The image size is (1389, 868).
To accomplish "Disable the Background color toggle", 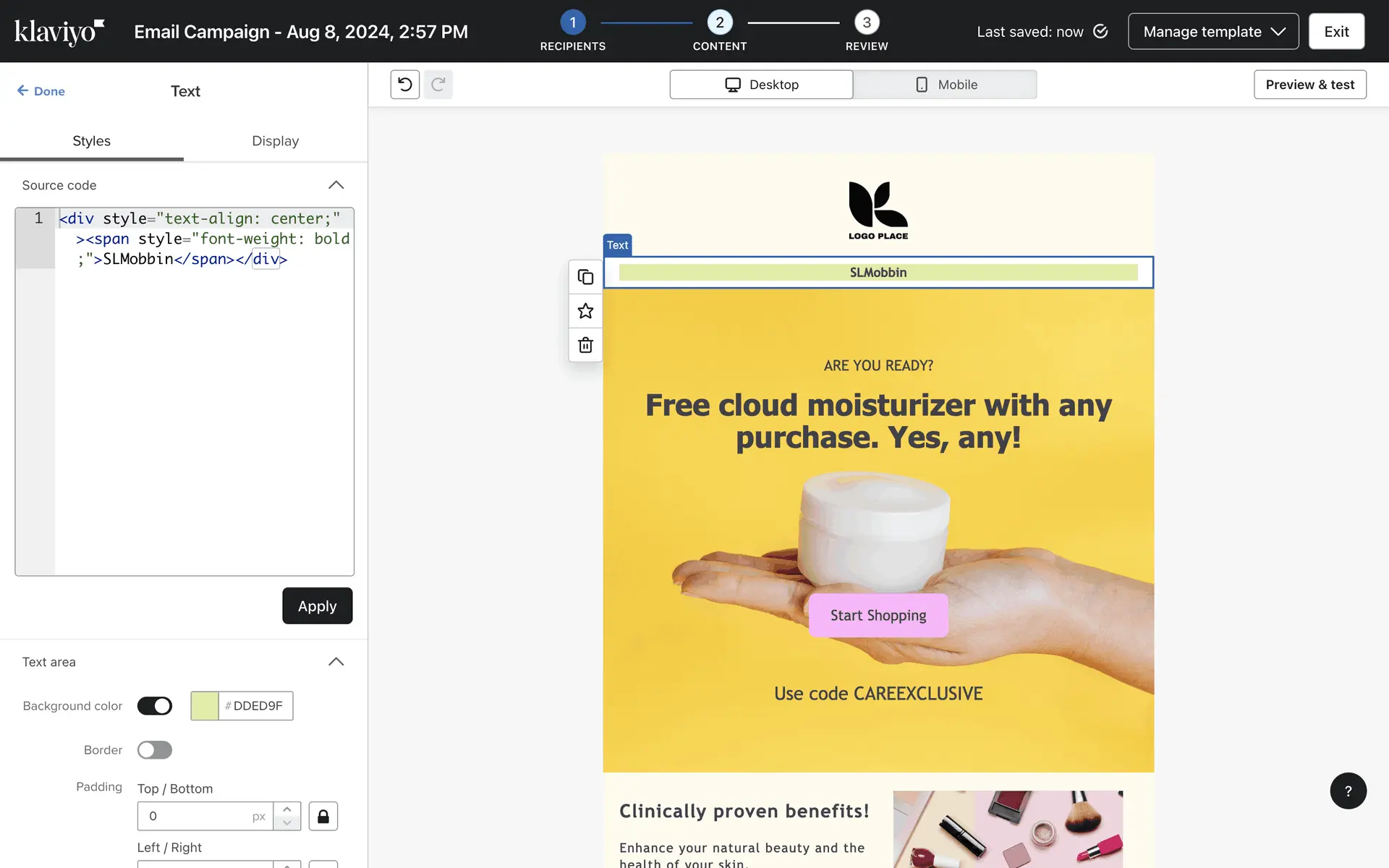I will pyautogui.click(x=155, y=706).
